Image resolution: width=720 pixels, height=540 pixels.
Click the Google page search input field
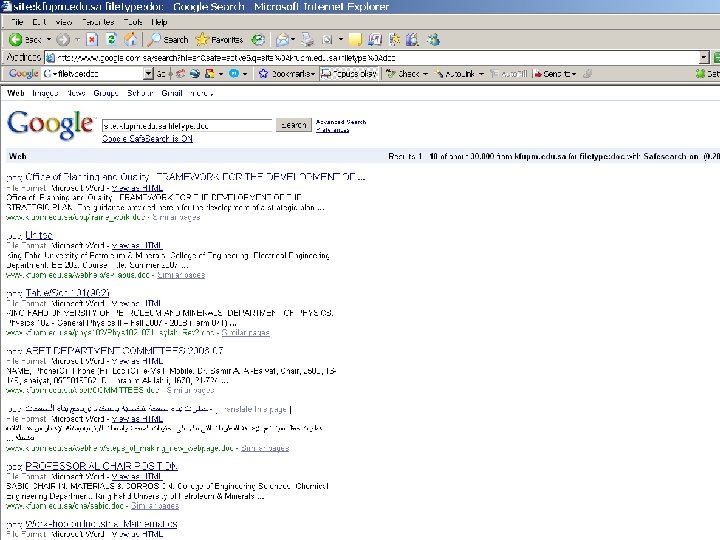[x=187, y=125]
